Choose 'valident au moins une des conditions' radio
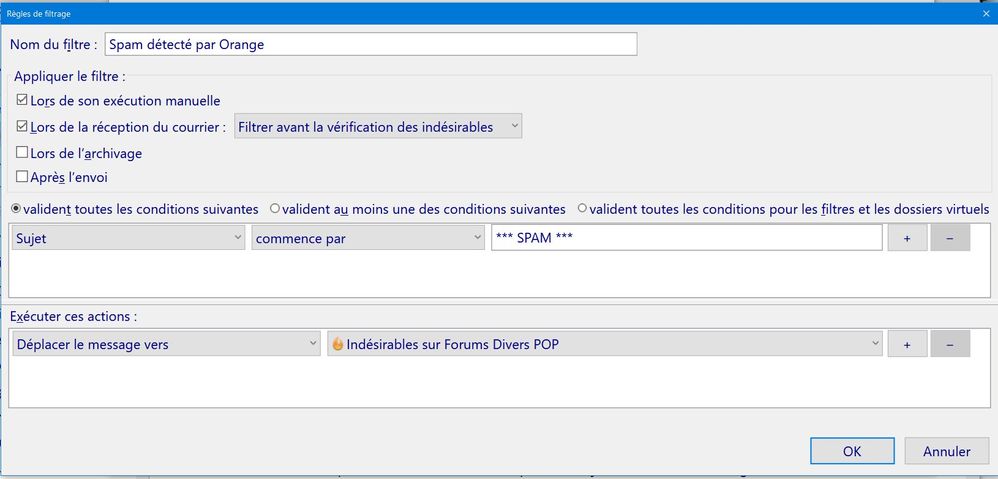 click(275, 209)
